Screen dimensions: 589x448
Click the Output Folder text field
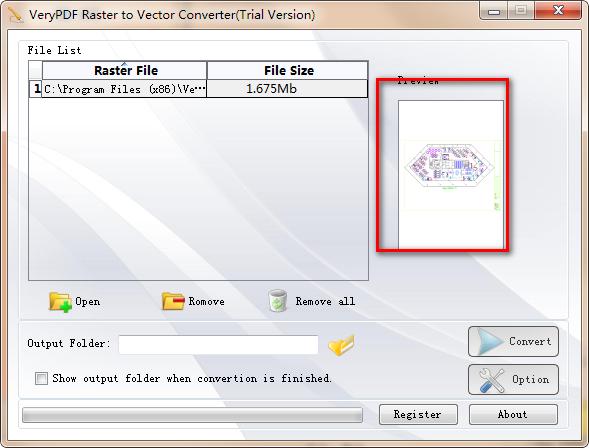219,345
